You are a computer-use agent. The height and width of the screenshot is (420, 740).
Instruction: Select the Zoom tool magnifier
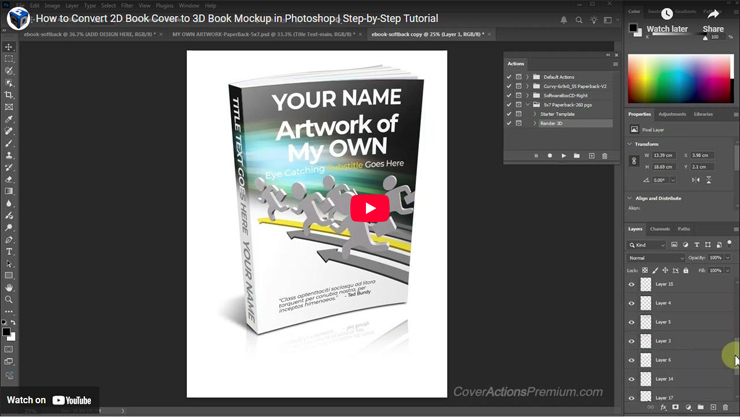9,299
